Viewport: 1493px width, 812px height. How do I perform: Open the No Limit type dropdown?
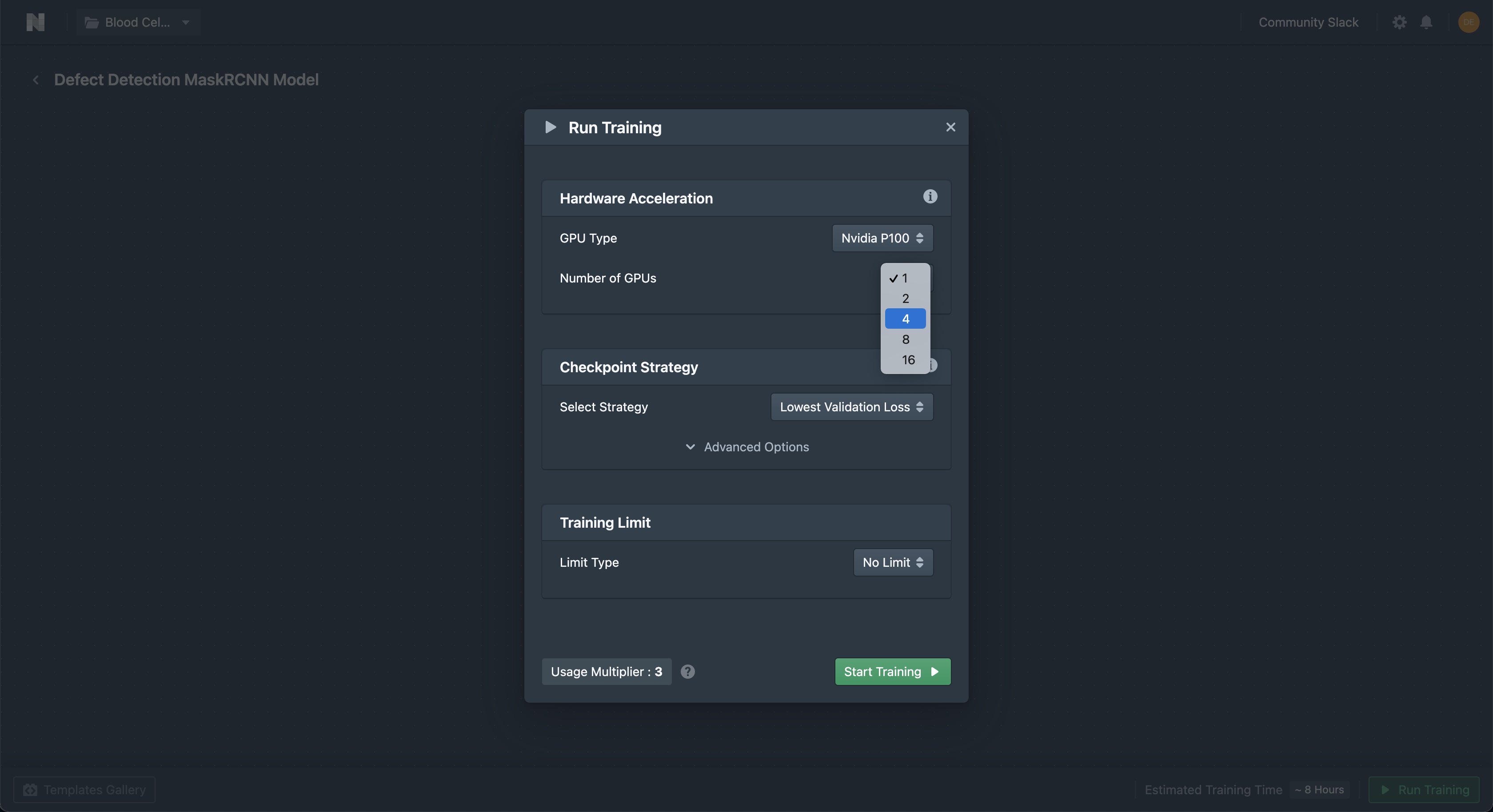coord(893,562)
